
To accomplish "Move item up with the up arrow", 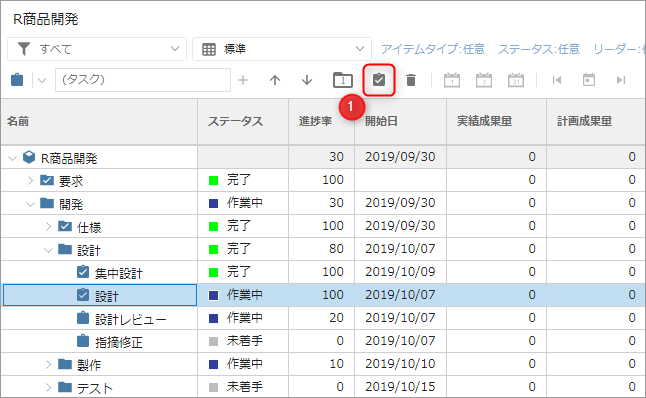I will 275,80.
